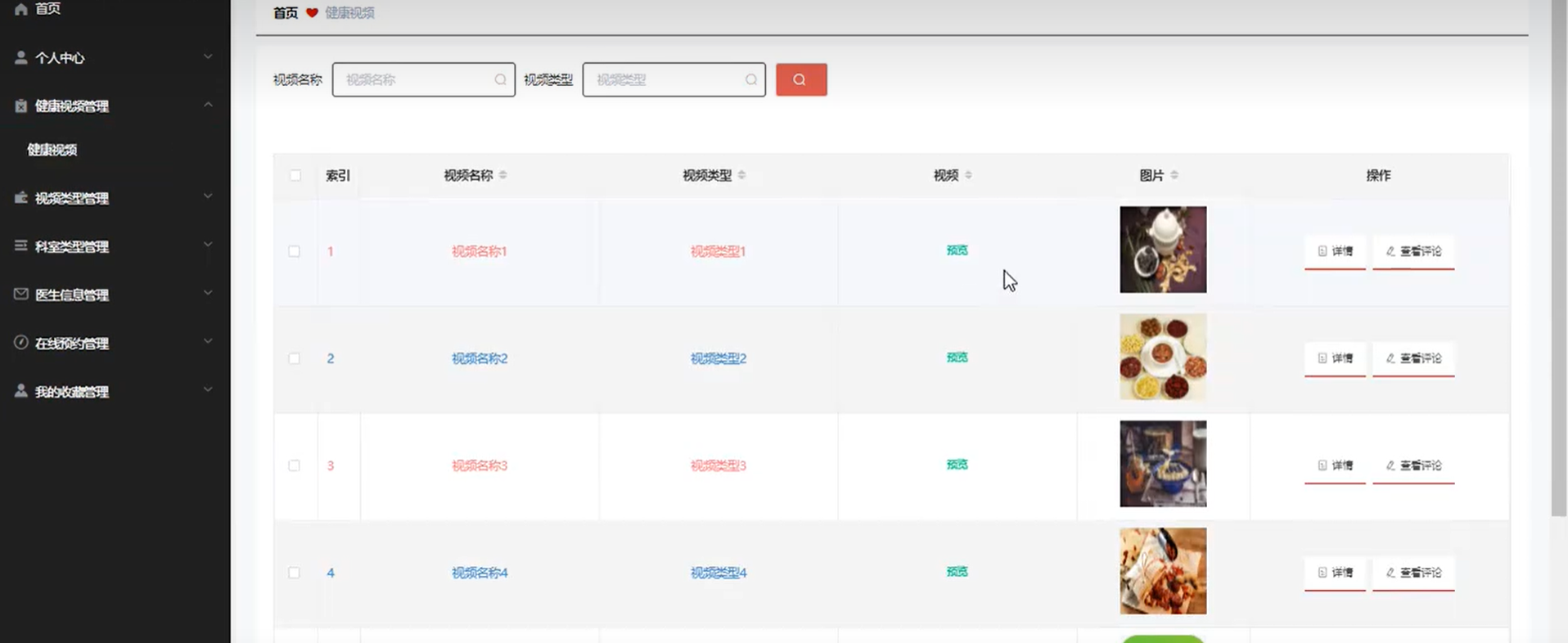Click 详情 button for 视频名称1
Image resolution: width=1568 pixels, height=643 pixels.
[1335, 251]
